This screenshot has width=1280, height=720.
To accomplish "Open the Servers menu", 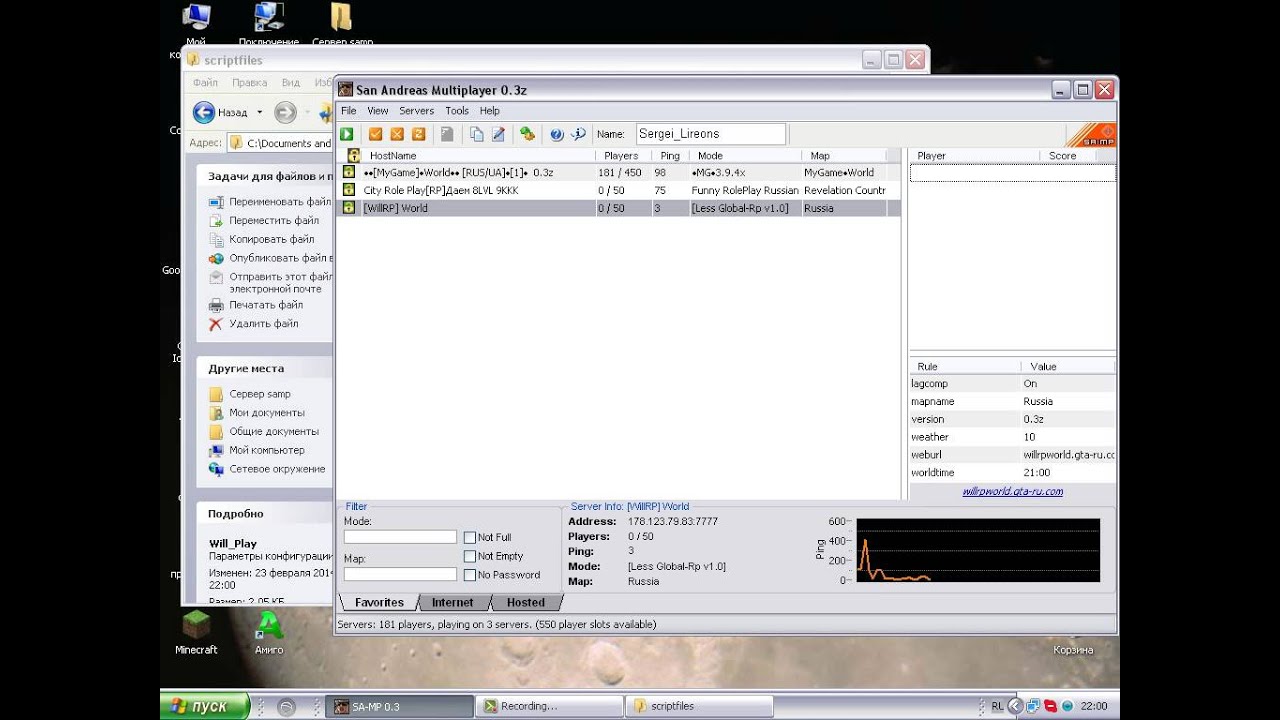I will tap(416, 111).
